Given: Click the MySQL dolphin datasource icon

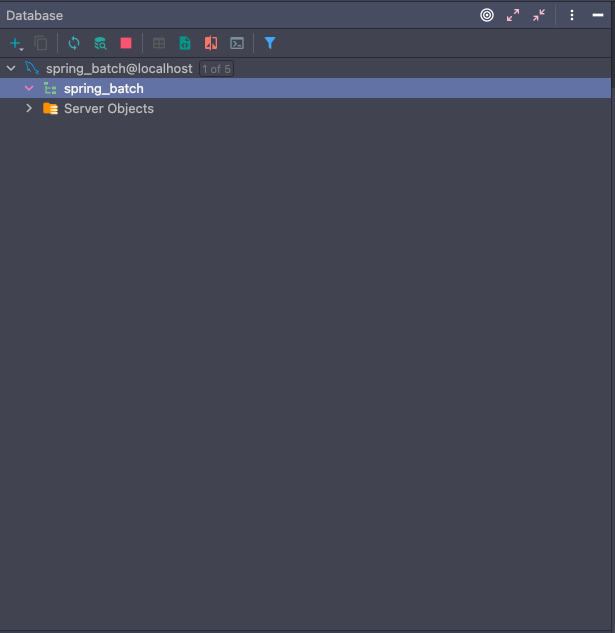Looking at the screenshot, I should (31, 68).
